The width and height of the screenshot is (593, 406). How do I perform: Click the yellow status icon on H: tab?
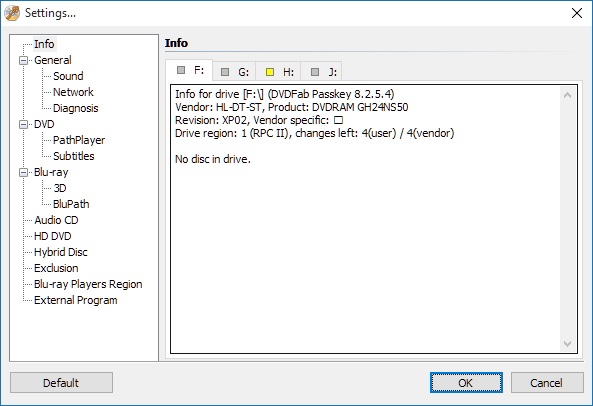click(x=270, y=72)
